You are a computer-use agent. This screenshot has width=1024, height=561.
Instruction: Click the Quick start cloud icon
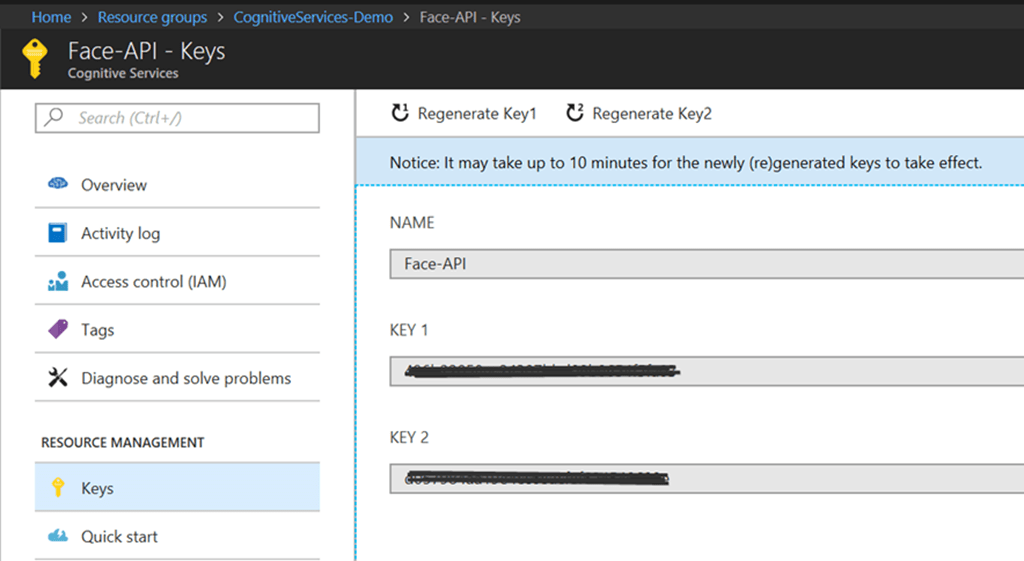point(58,537)
